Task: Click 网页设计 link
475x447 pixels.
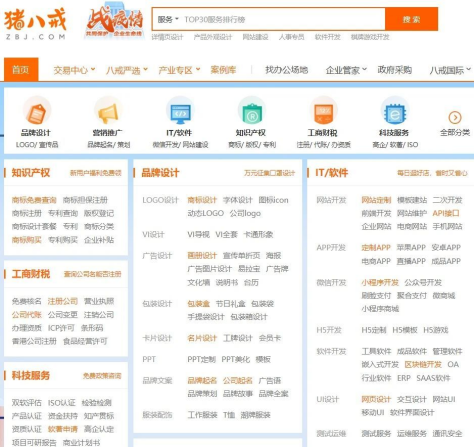Action: (376, 399)
